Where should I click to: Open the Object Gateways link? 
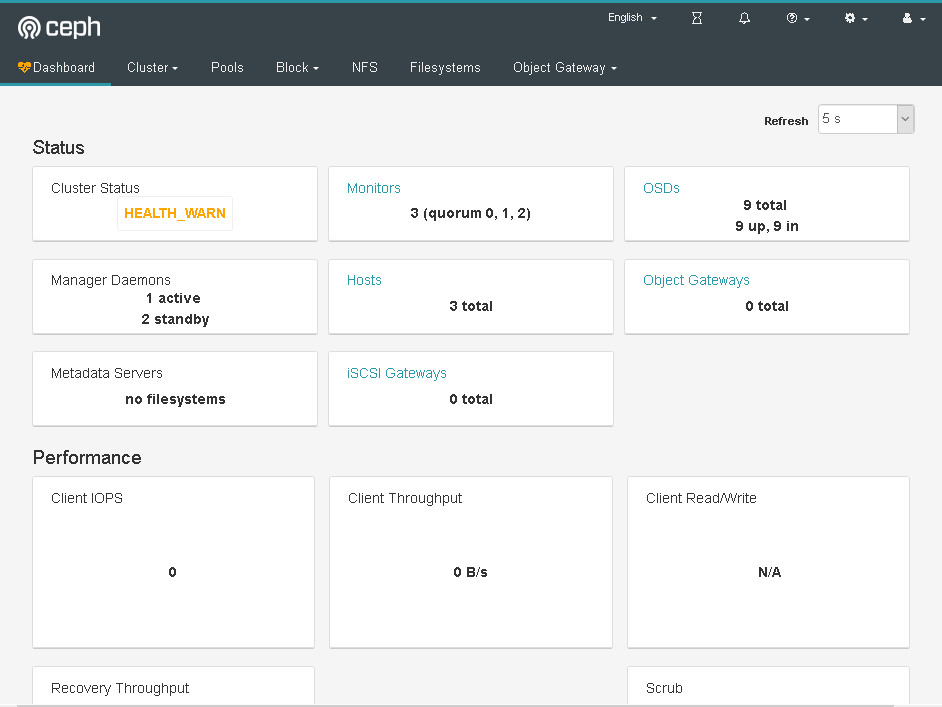point(696,280)
